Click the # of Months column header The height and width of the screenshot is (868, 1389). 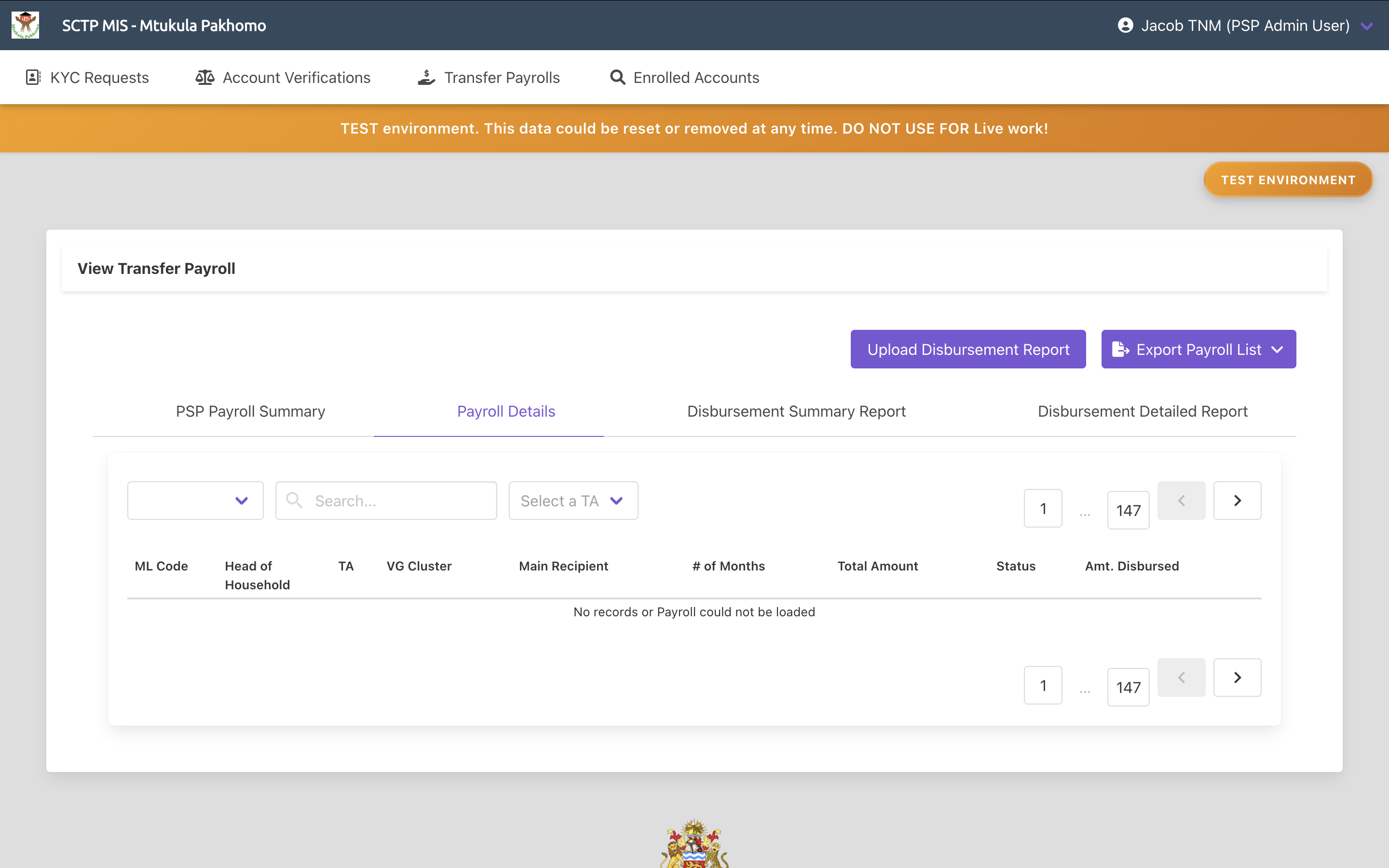(728, 566)
